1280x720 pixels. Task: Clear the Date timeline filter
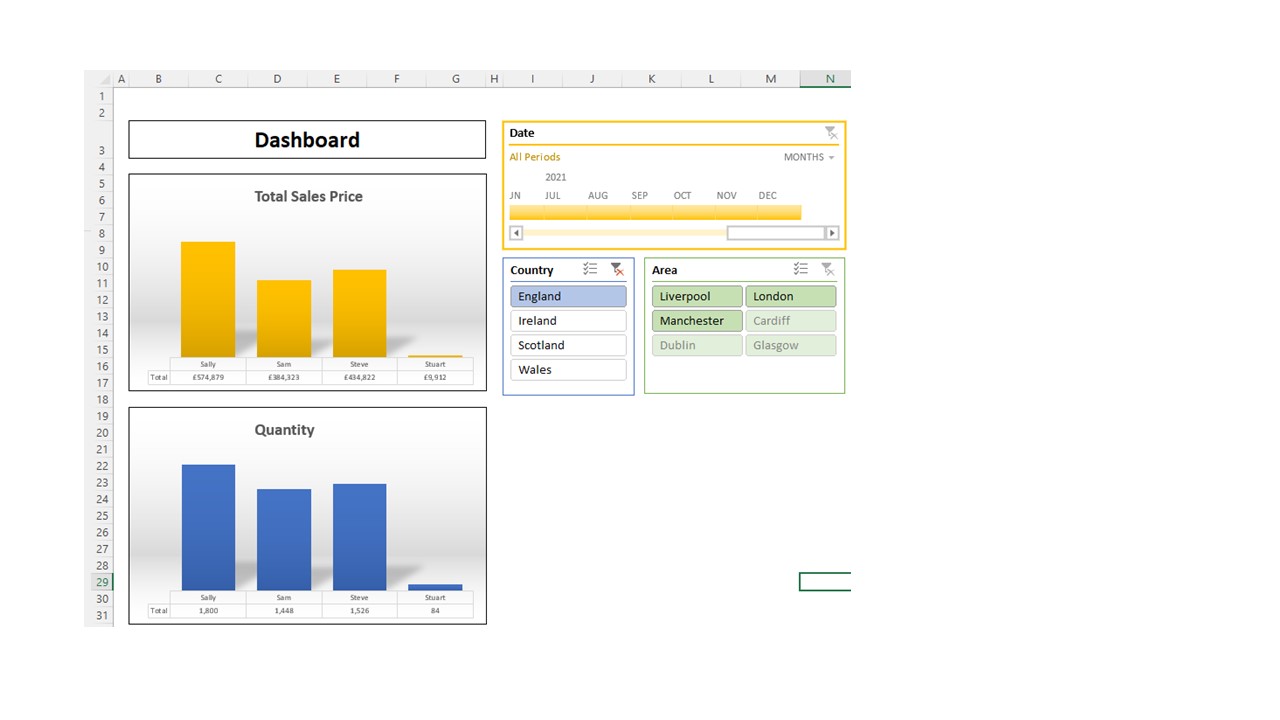point(831,132)
